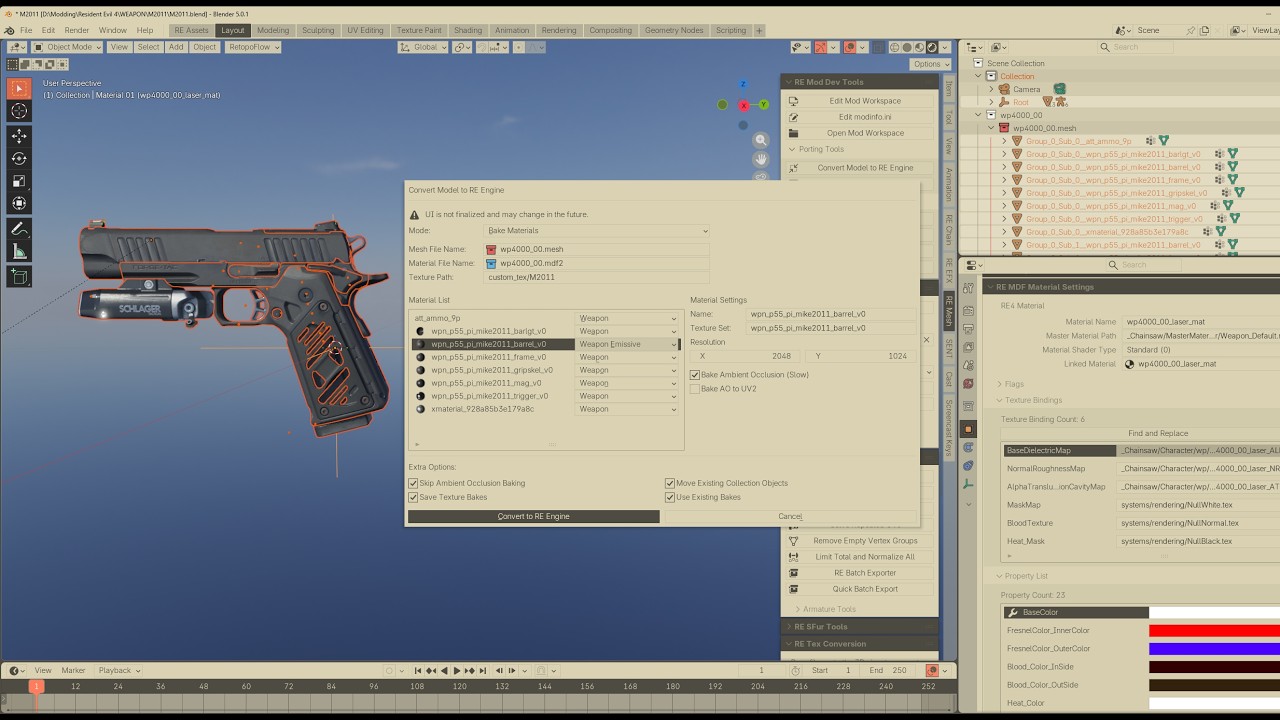The width and height of the screenshot is (1280, 720).
Task: Open the Object Mode dropdown
Action: click(66, 47)
